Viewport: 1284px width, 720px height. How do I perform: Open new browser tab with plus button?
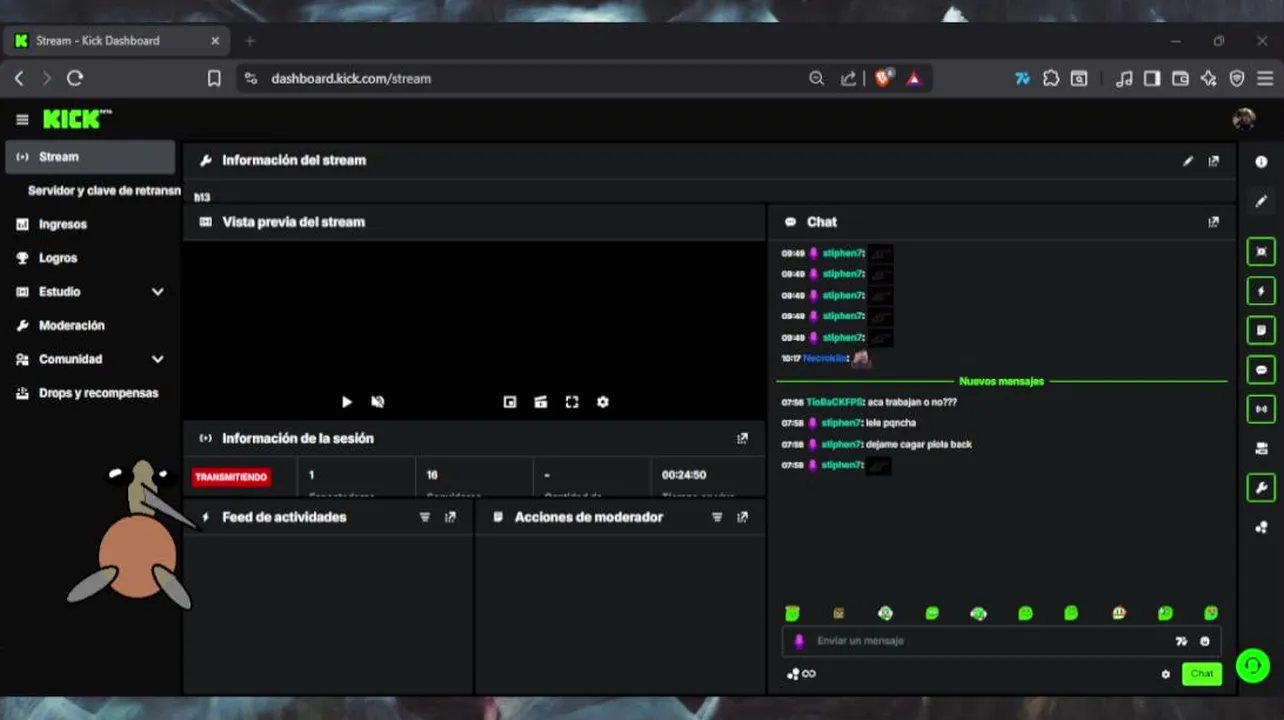click(x=250, y=41)
